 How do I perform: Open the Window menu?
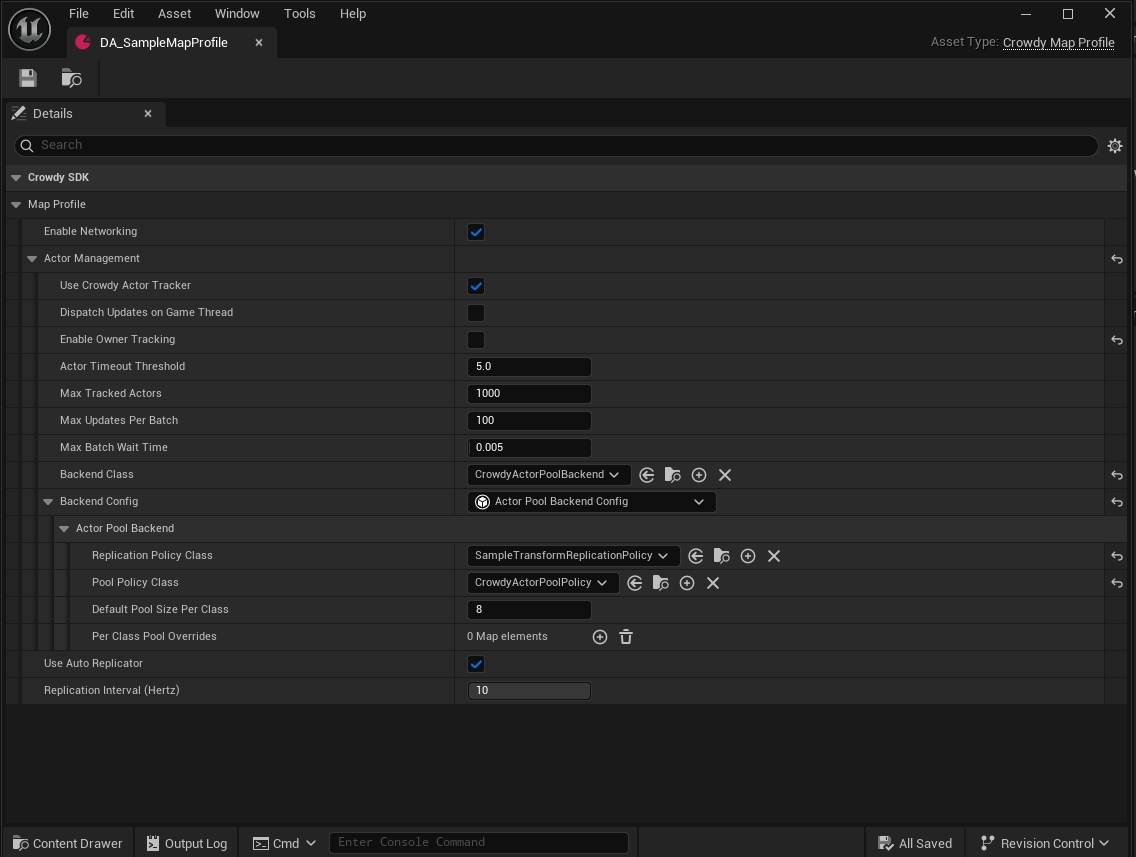[237, 14]
